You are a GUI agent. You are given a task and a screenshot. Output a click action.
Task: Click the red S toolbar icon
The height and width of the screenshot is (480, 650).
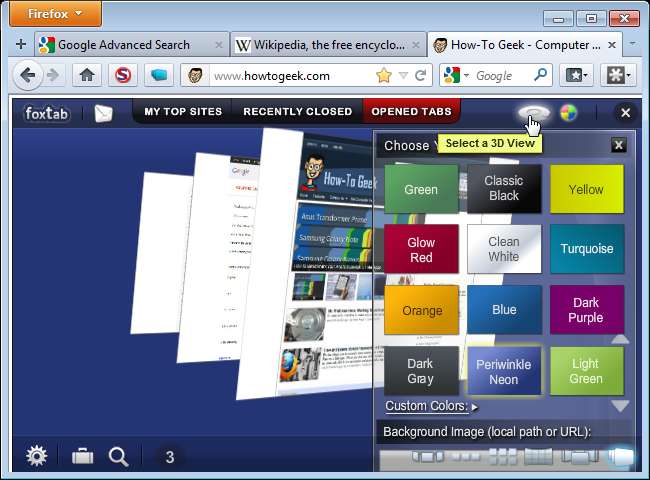123,75
